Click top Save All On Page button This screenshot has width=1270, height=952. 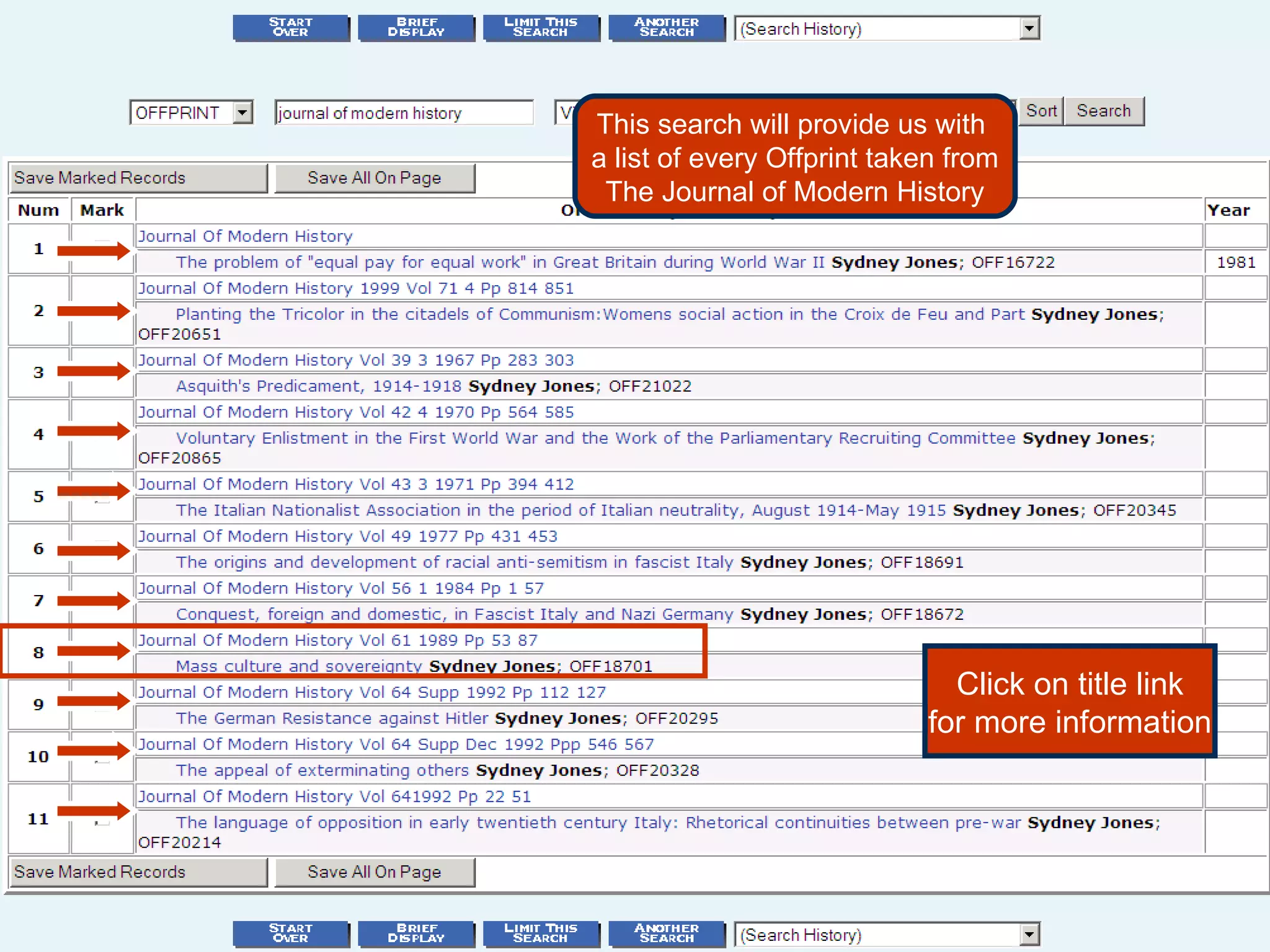tap(375, 178)
